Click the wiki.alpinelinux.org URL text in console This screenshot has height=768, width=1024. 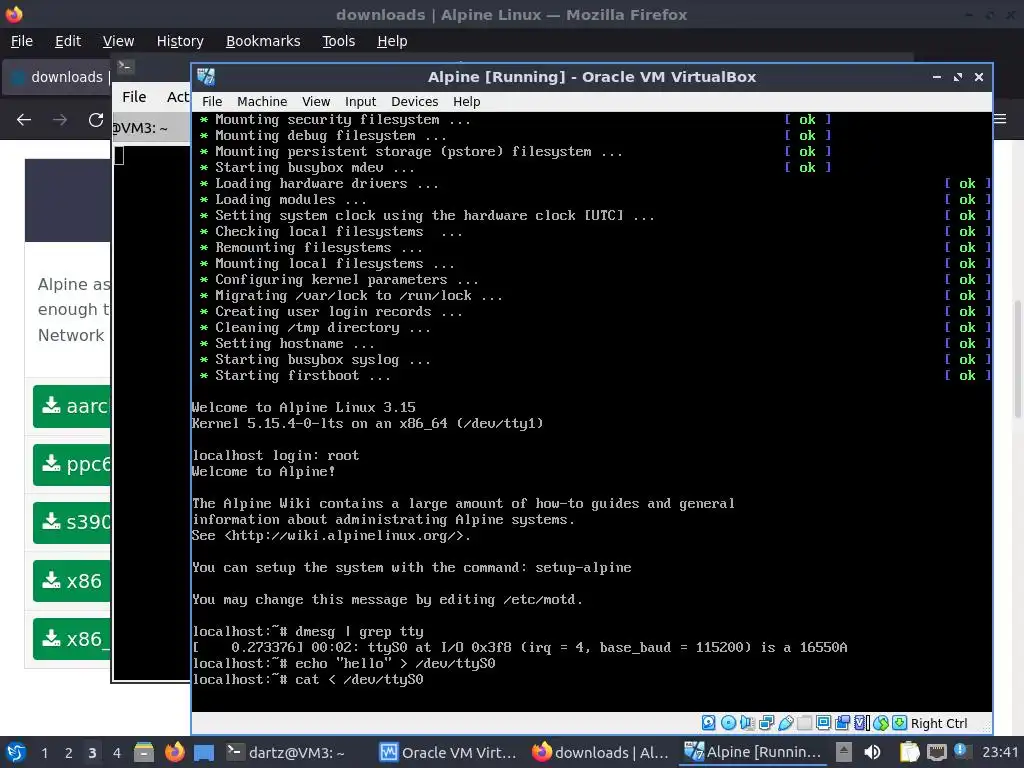346,536
